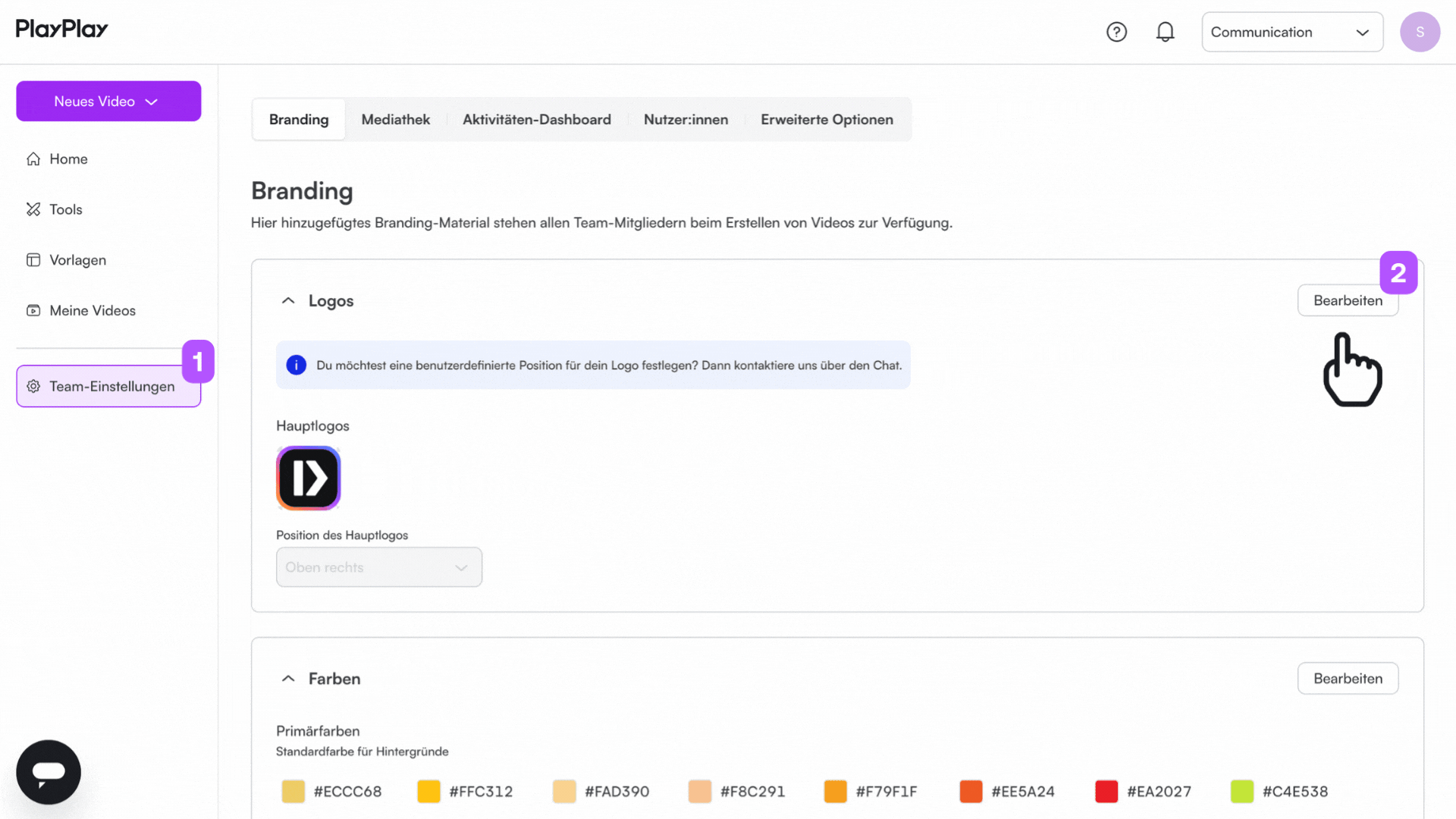Image resolution: width=1456 pixels, height=819 pixels.
Task: Select the #FAD390 color swatch
Action: coord(564,792)
